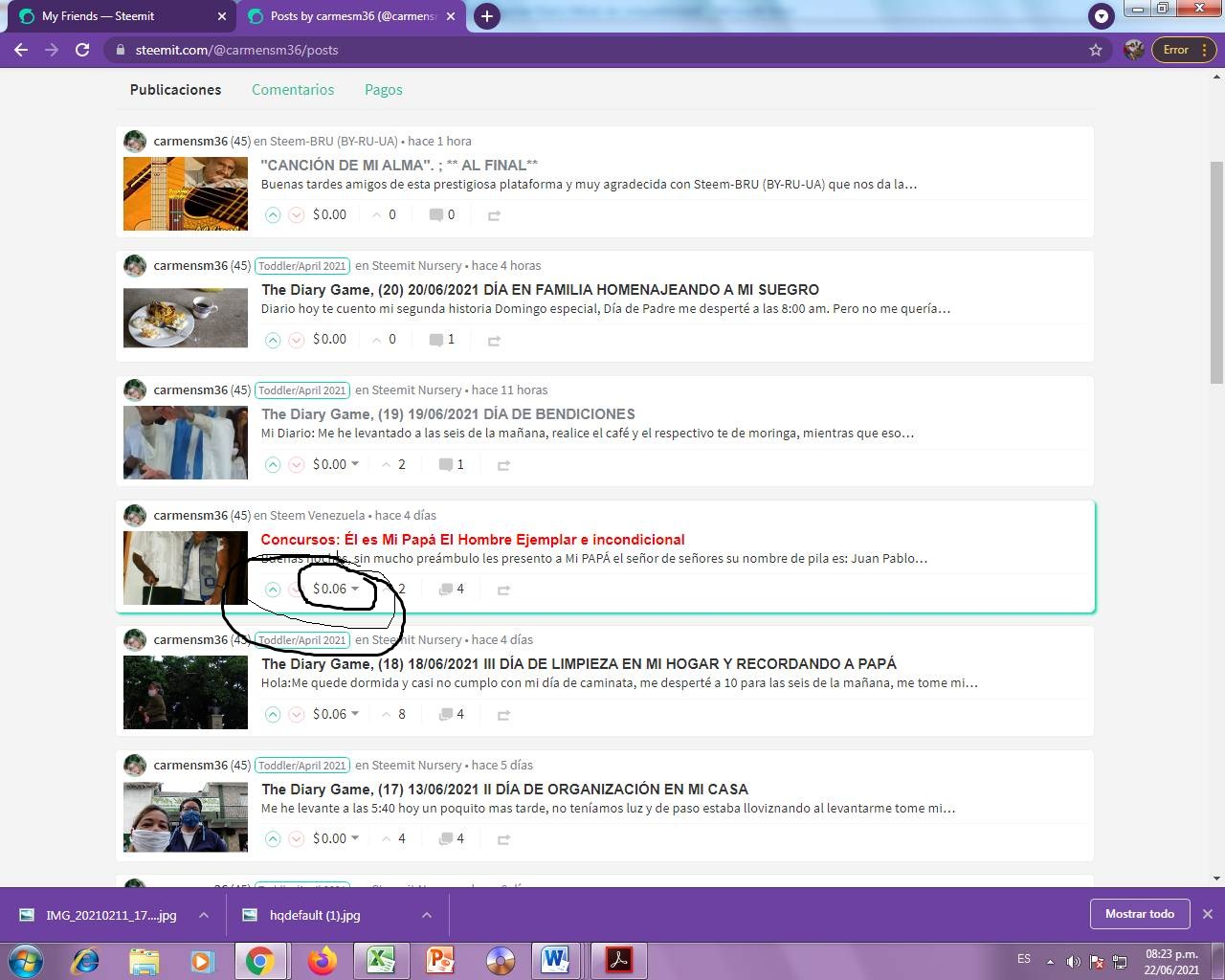Show hidden system tray icons
Viewport: 1225px width, 980px height.
tap(1050, 962)
